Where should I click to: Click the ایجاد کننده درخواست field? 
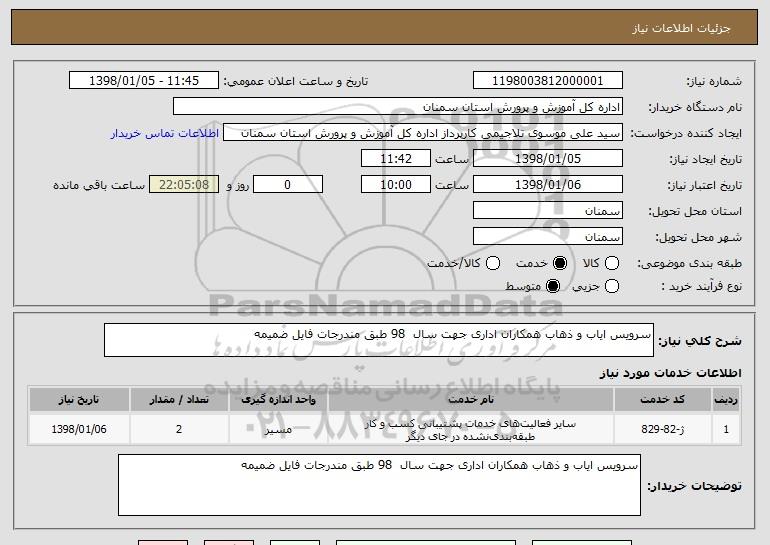coord(423,133)
